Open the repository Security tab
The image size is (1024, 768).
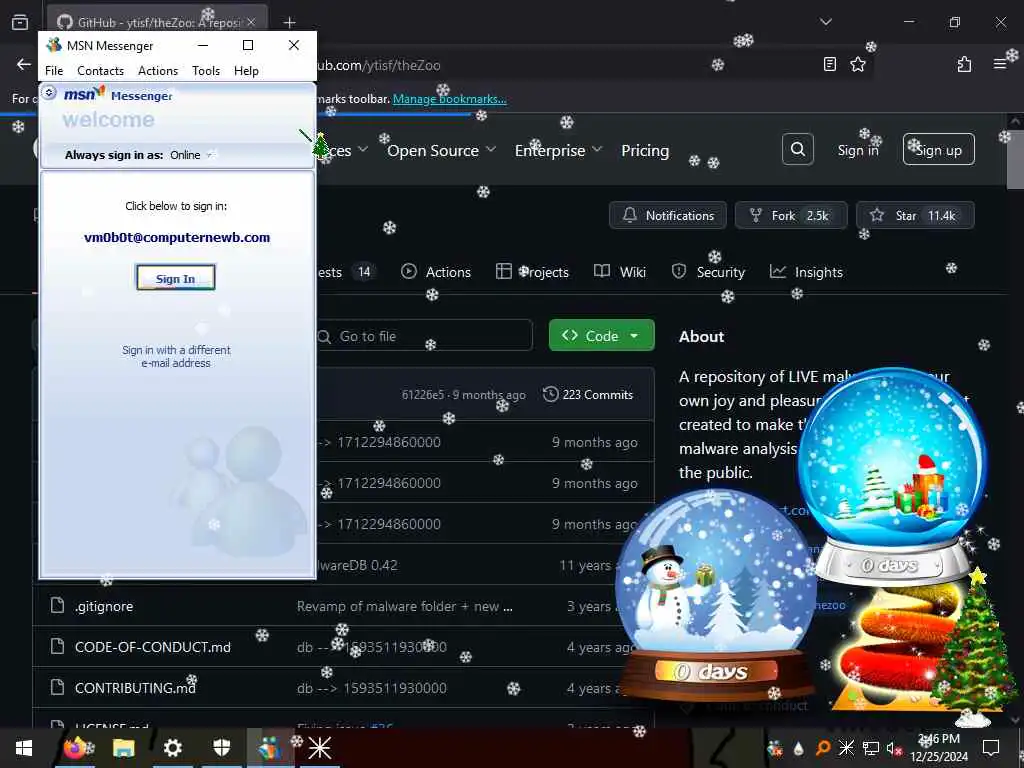pos(708,272)
